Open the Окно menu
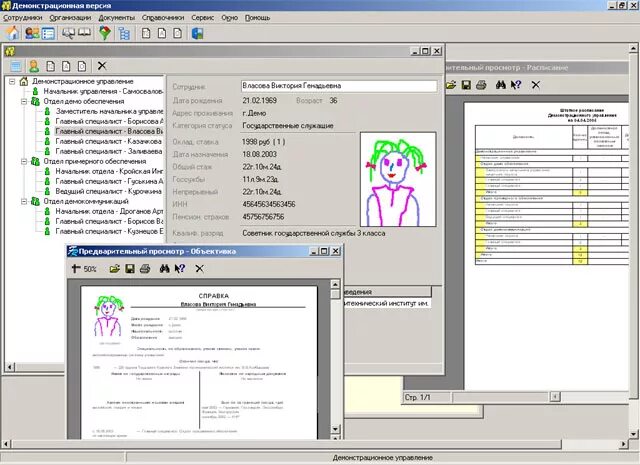This screenshot has width=640, height=465. point(230,18)
